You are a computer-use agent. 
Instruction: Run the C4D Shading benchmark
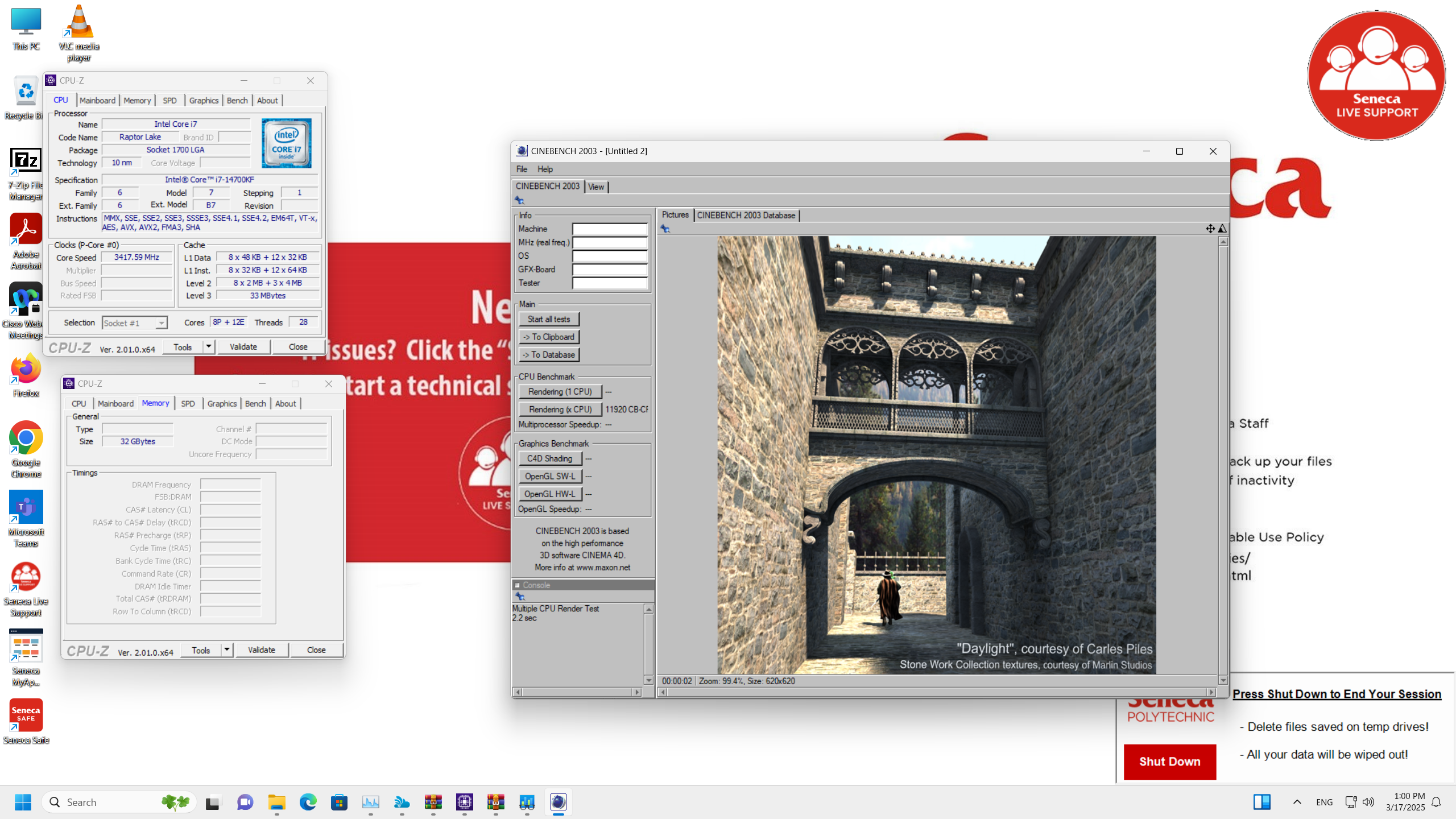[549, 458]
